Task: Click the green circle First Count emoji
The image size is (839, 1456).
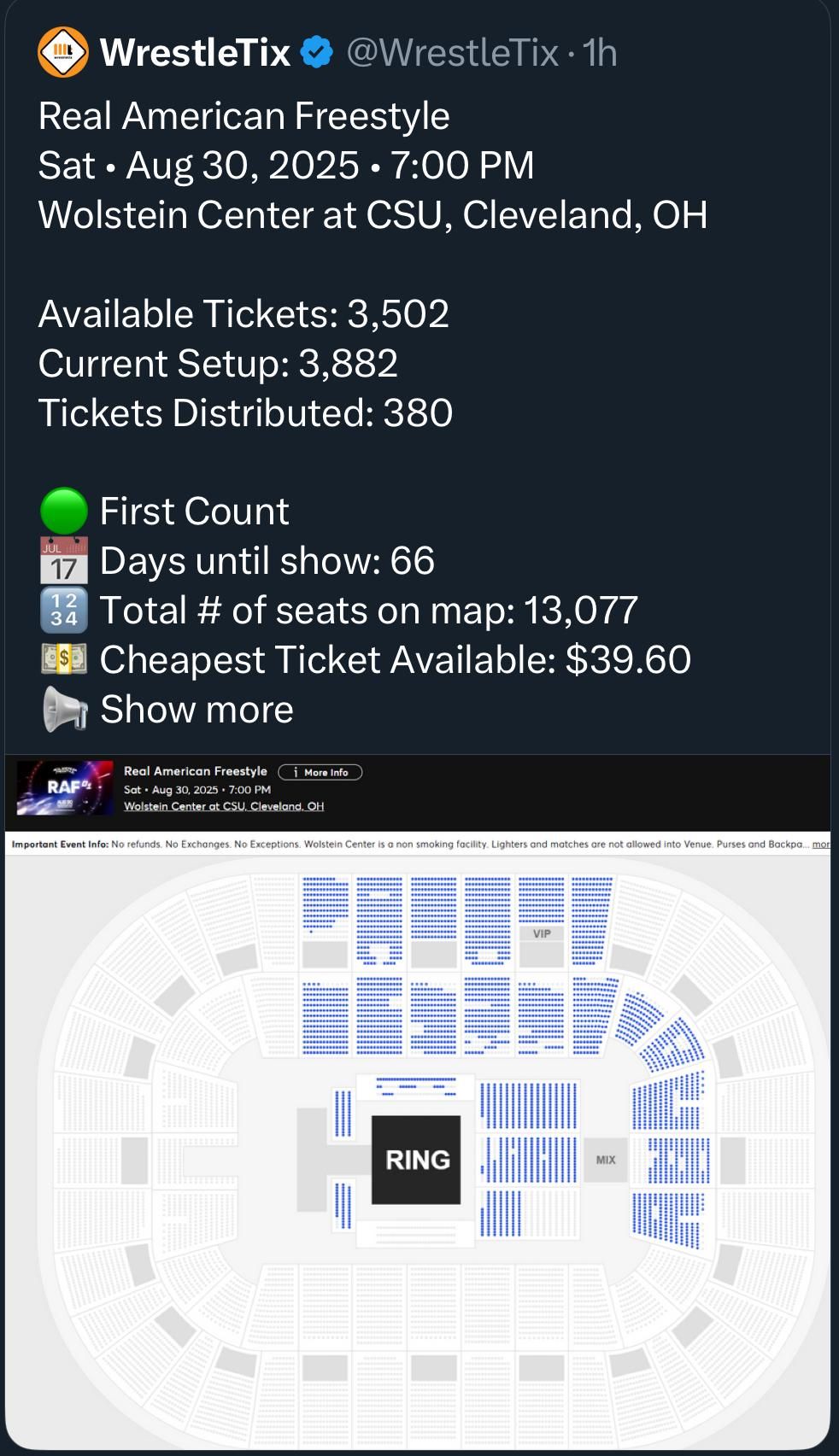Action: click(64, 512)
